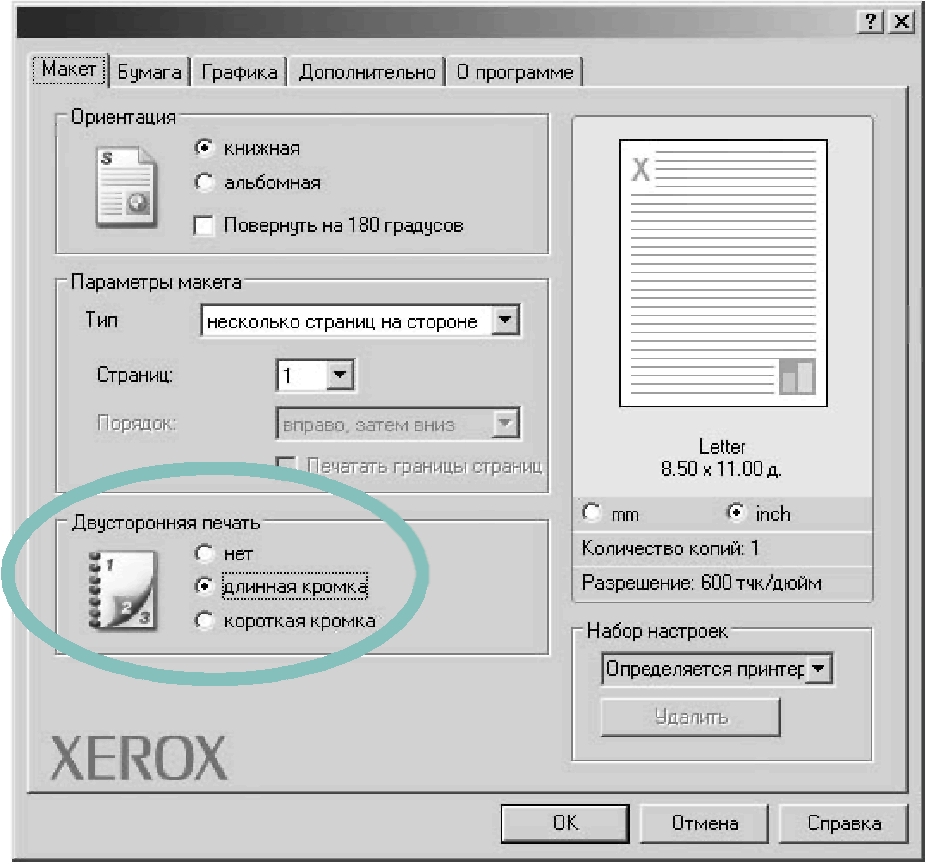
Task: Click the page preview thumbnail
Action: coord(722,273)
